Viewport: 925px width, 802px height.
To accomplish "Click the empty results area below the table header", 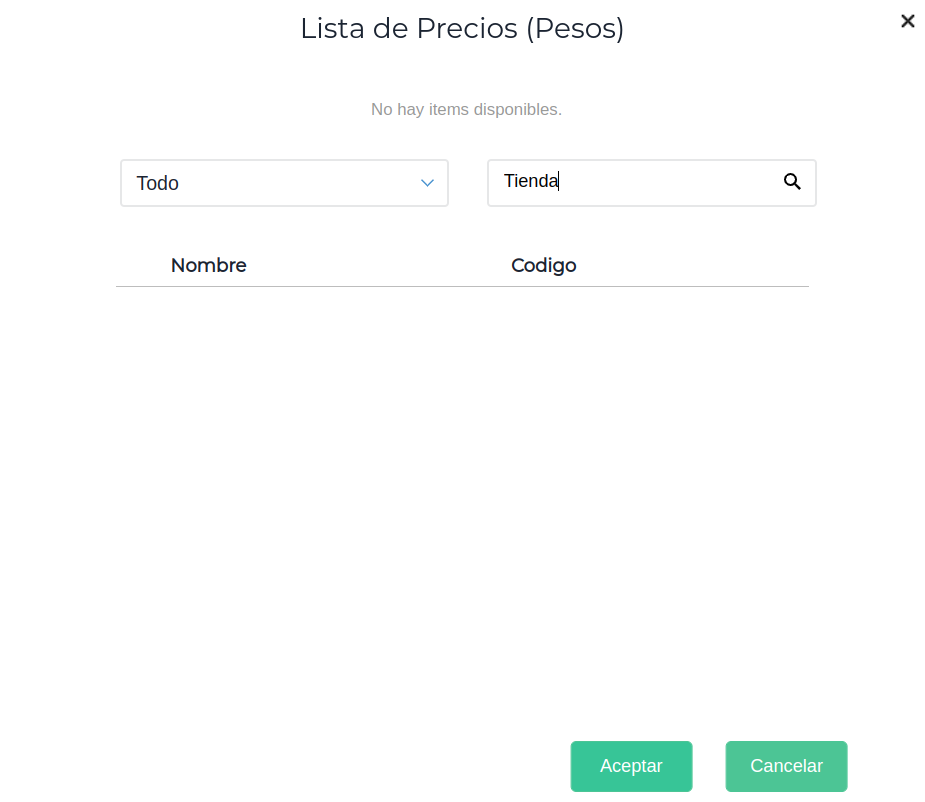I will (x=462, y=480).
